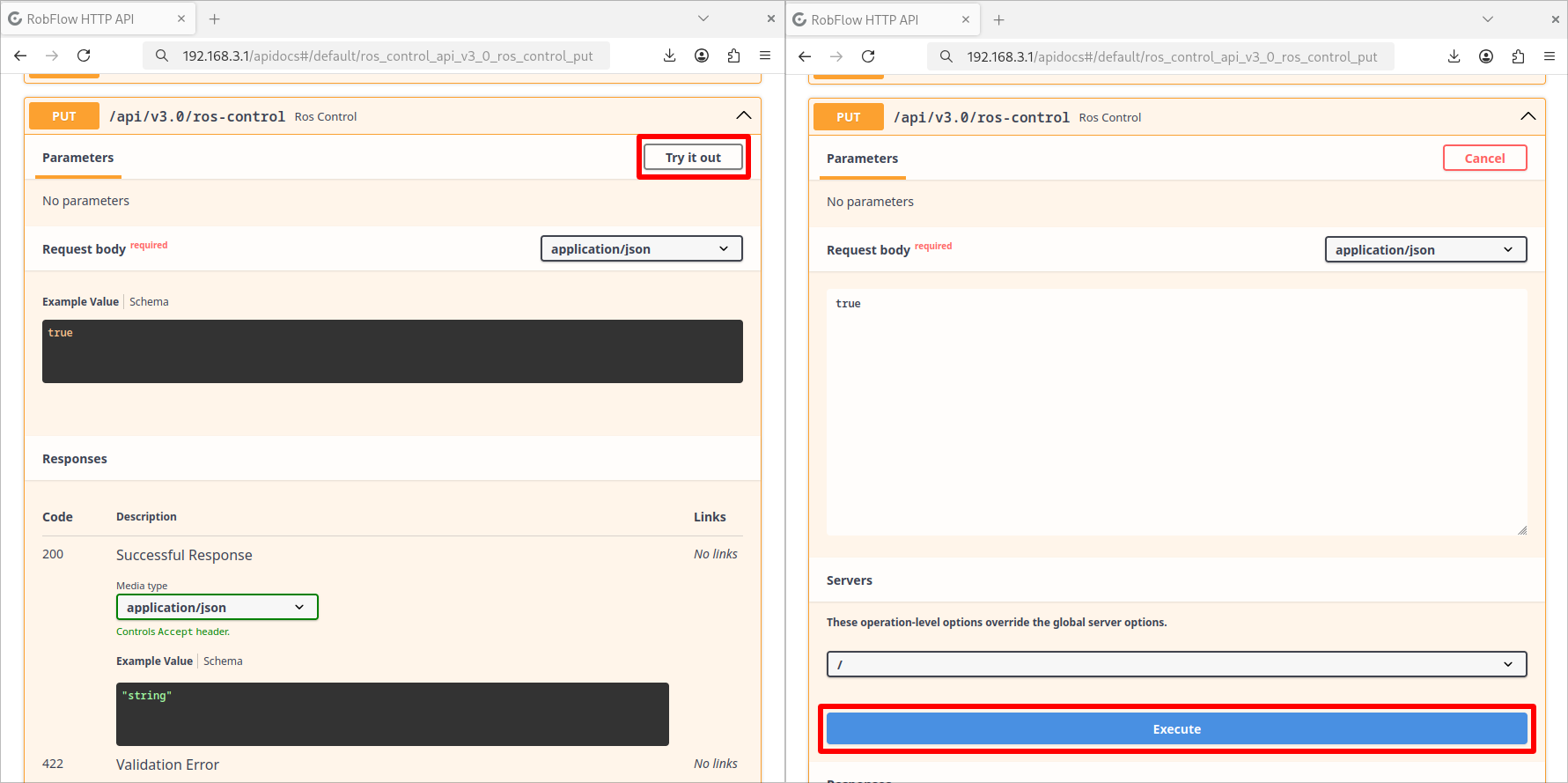Switch to response Schema tab under 200
The width and height of the screenshot is (1568, 783).
pos(223,661)
